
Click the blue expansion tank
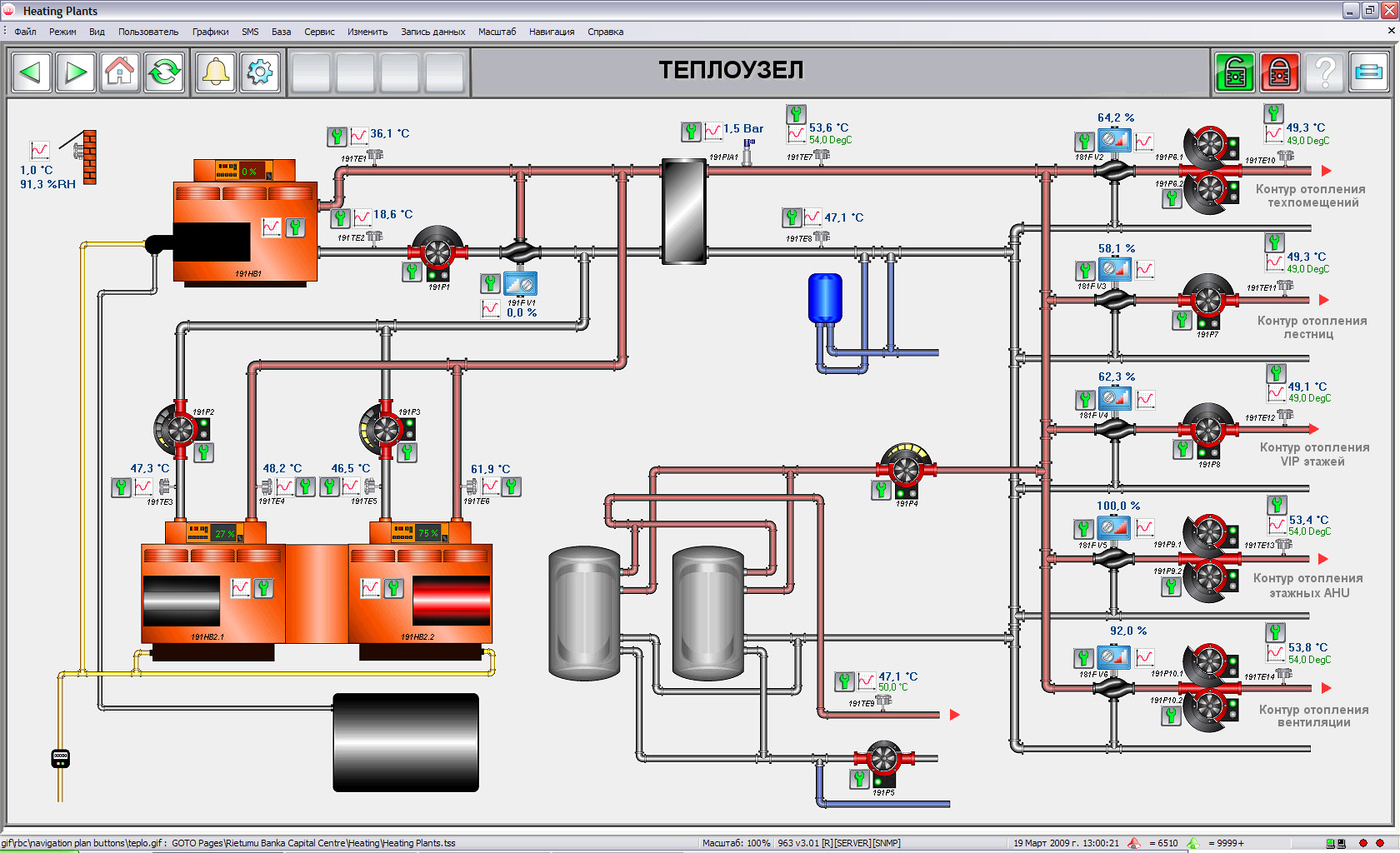click(x=825, y=298)
